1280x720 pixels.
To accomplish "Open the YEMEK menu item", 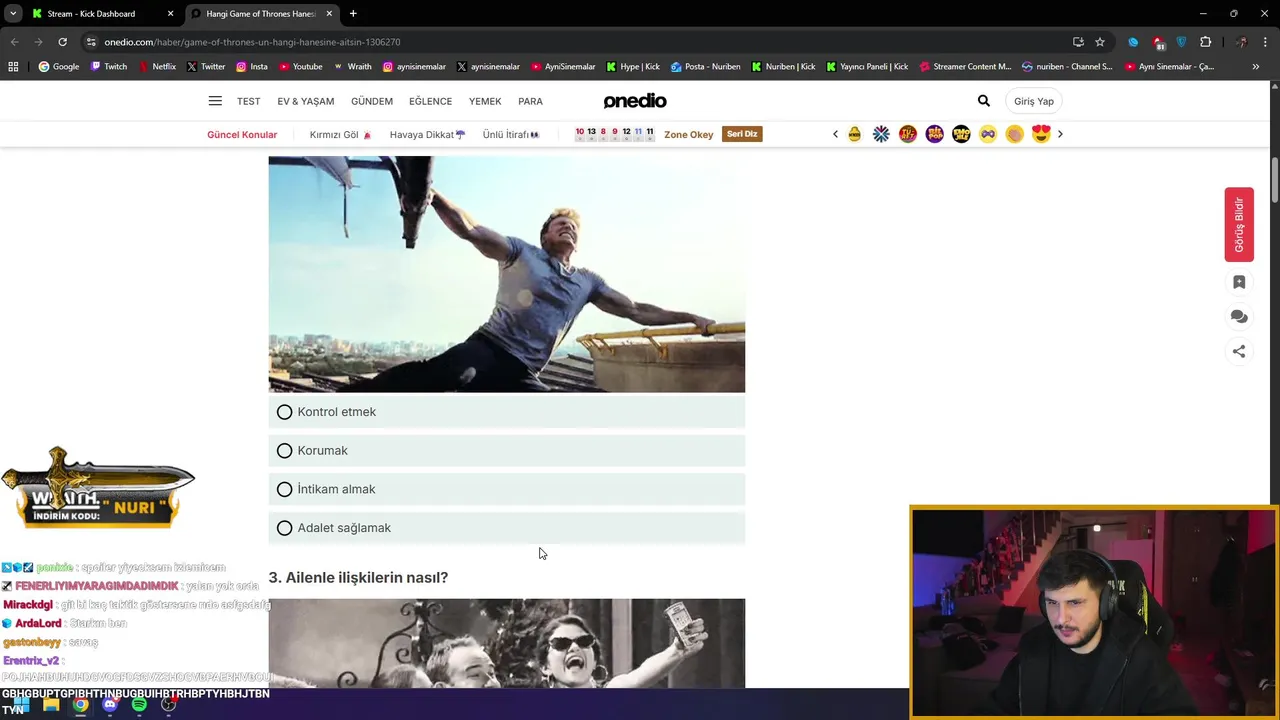I will pos(485,101).
